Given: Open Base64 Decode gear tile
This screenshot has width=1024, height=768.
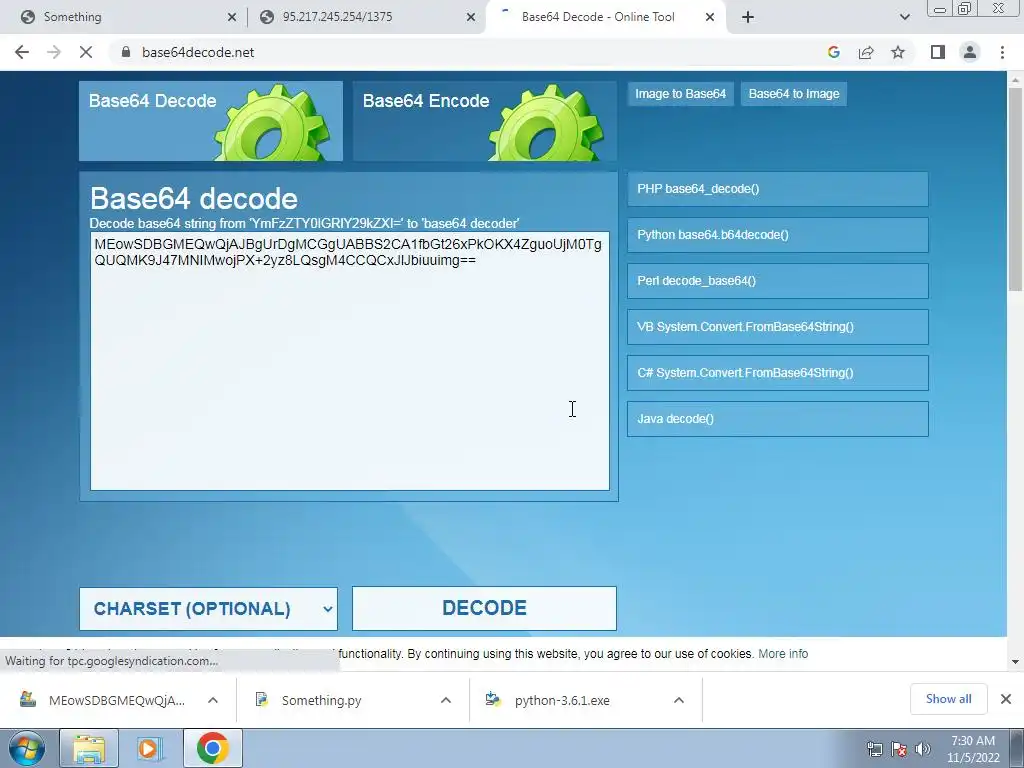Looking at the screenshot, I should point(211,121).
